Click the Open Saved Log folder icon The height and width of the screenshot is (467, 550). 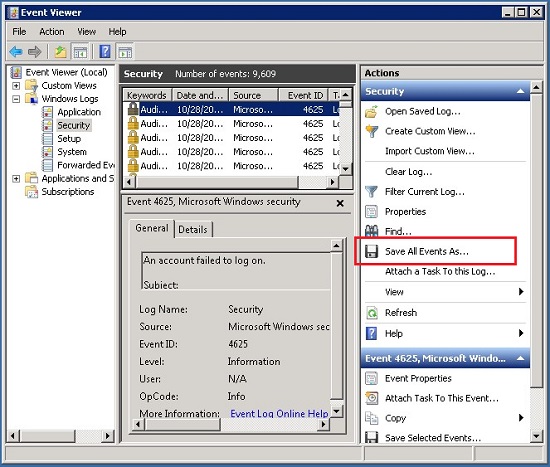pyautogui.click(x=371, y=112)
